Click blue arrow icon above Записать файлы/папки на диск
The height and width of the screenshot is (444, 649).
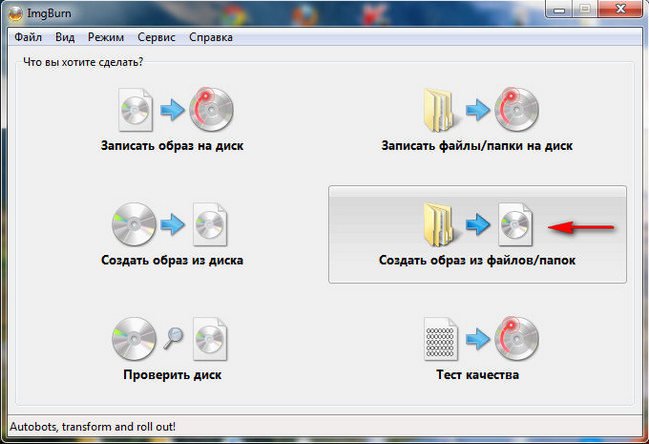478,110
